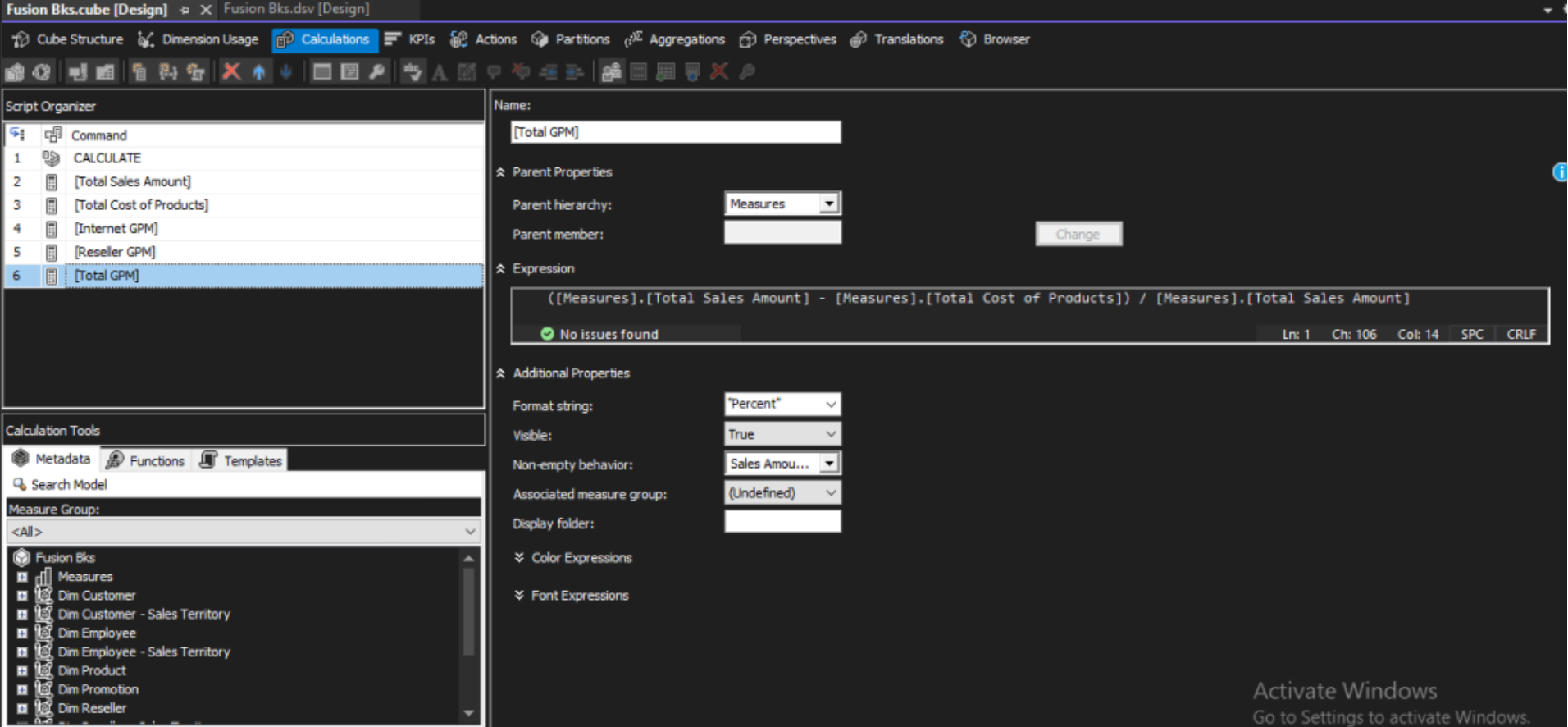This screenshot has height=727, width=1568.
Task: Open the Format string Percent dropdown
Action: click(831, 404)
